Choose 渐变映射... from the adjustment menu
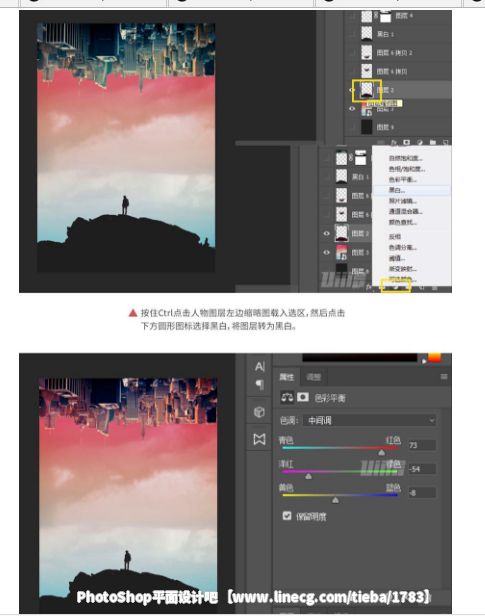This screenshot has height=616, width=485. click(411, 269)
